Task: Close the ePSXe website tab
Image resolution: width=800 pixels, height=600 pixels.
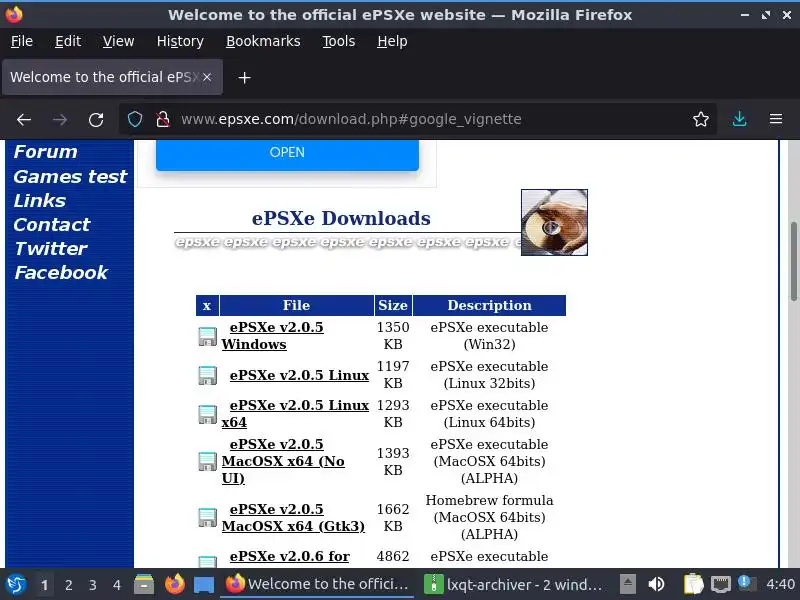Action: coord(207,77)
